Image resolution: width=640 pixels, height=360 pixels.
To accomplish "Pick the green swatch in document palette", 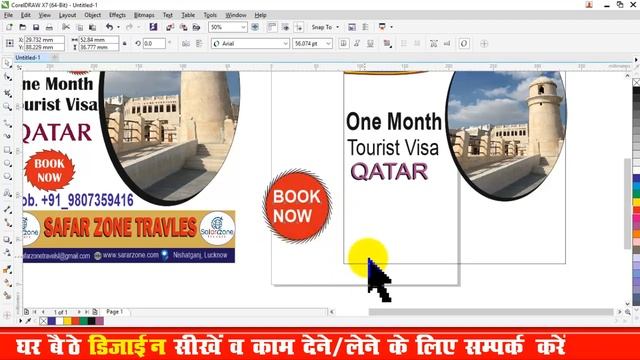I will pyautogui.click(x=84, y=321).
